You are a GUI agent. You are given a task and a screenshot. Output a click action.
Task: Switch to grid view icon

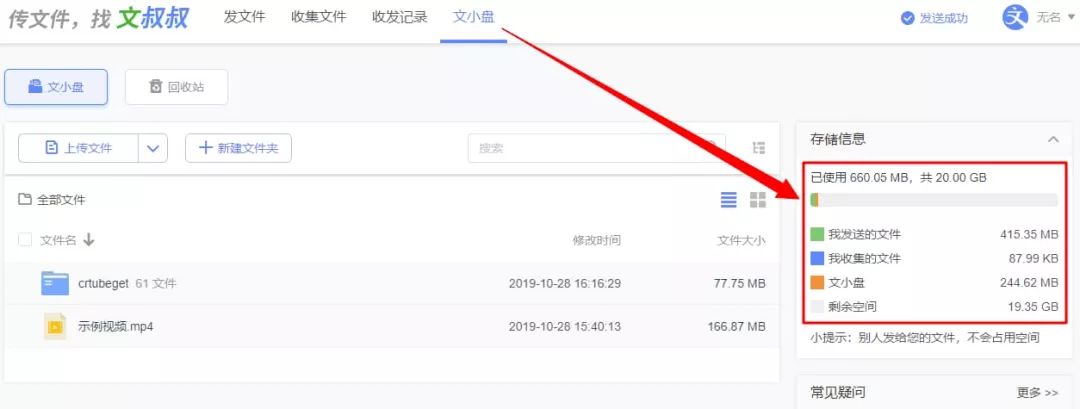coord(758,200)
